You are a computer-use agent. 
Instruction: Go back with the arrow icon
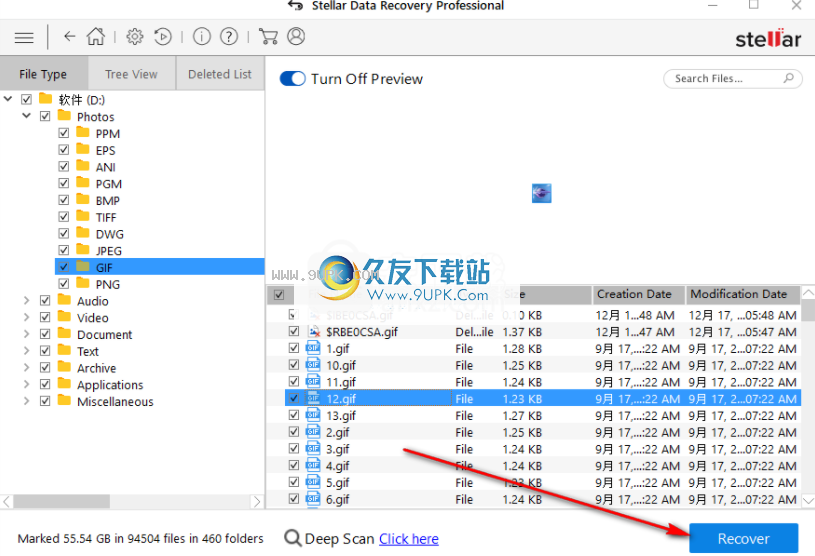pos(69,36)
